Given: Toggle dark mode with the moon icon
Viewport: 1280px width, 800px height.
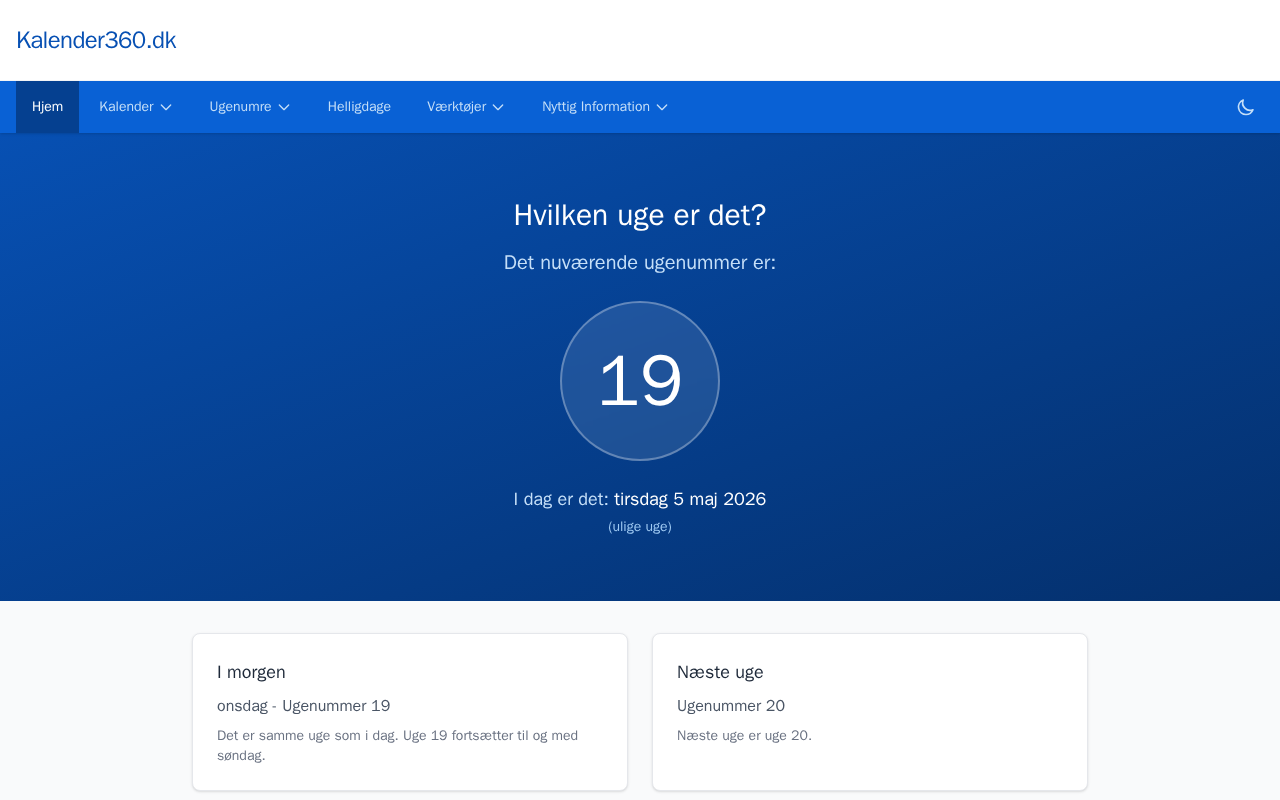Looking at the screenshot, I should pos(1245,107).
